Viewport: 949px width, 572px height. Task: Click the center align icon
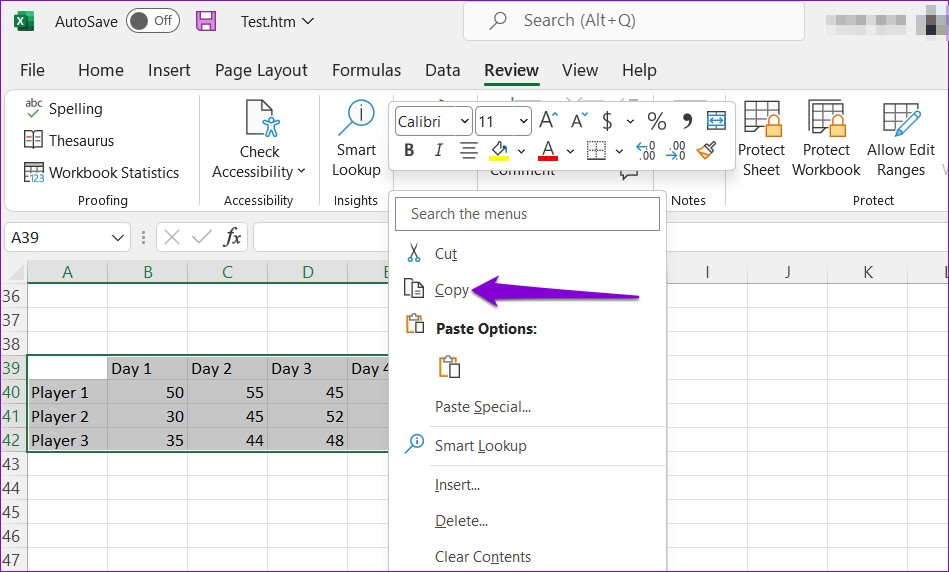pos(468,150)
